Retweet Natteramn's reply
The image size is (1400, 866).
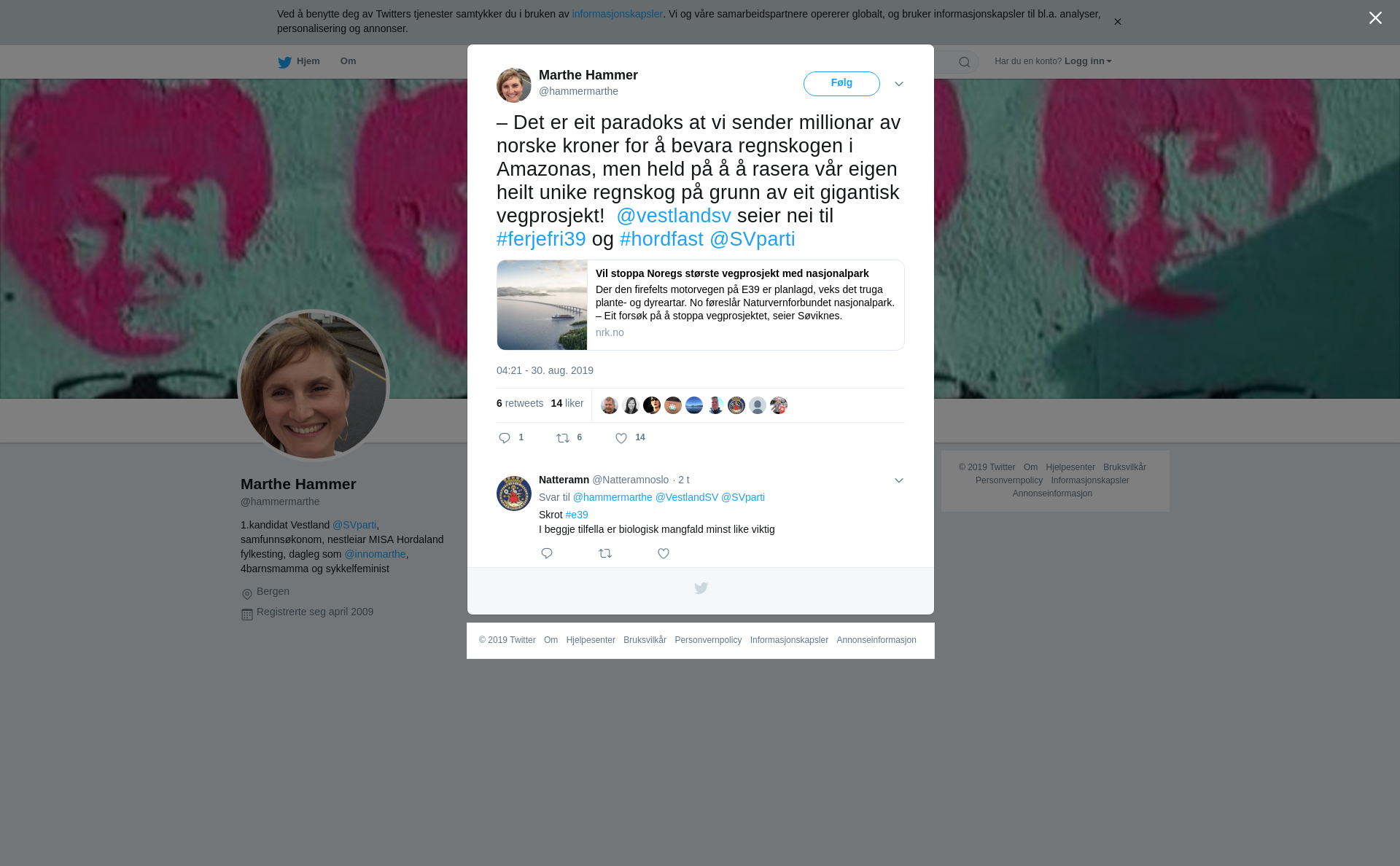click(605, 553)
